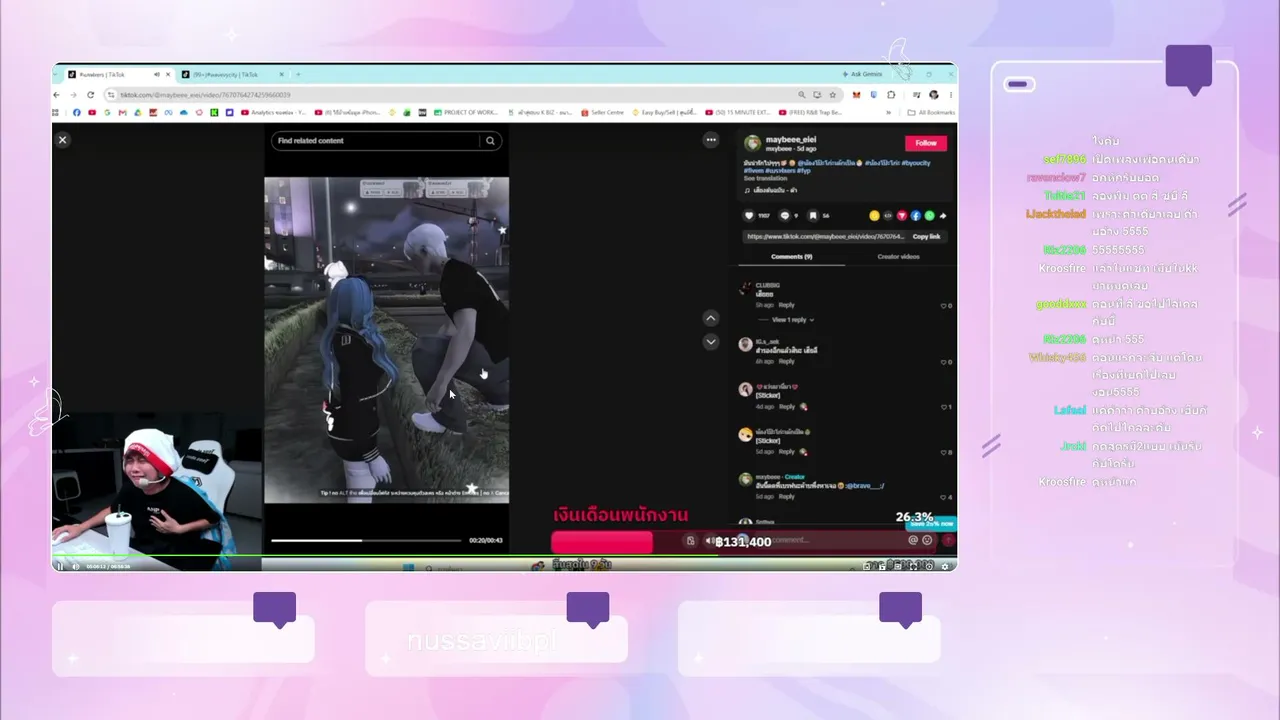Image resolution: width=1280 pixels, height=720 pixels.
Task: Reply to the CLUBSIG comment
Action: pyautogui.click(x=787, y=305)
